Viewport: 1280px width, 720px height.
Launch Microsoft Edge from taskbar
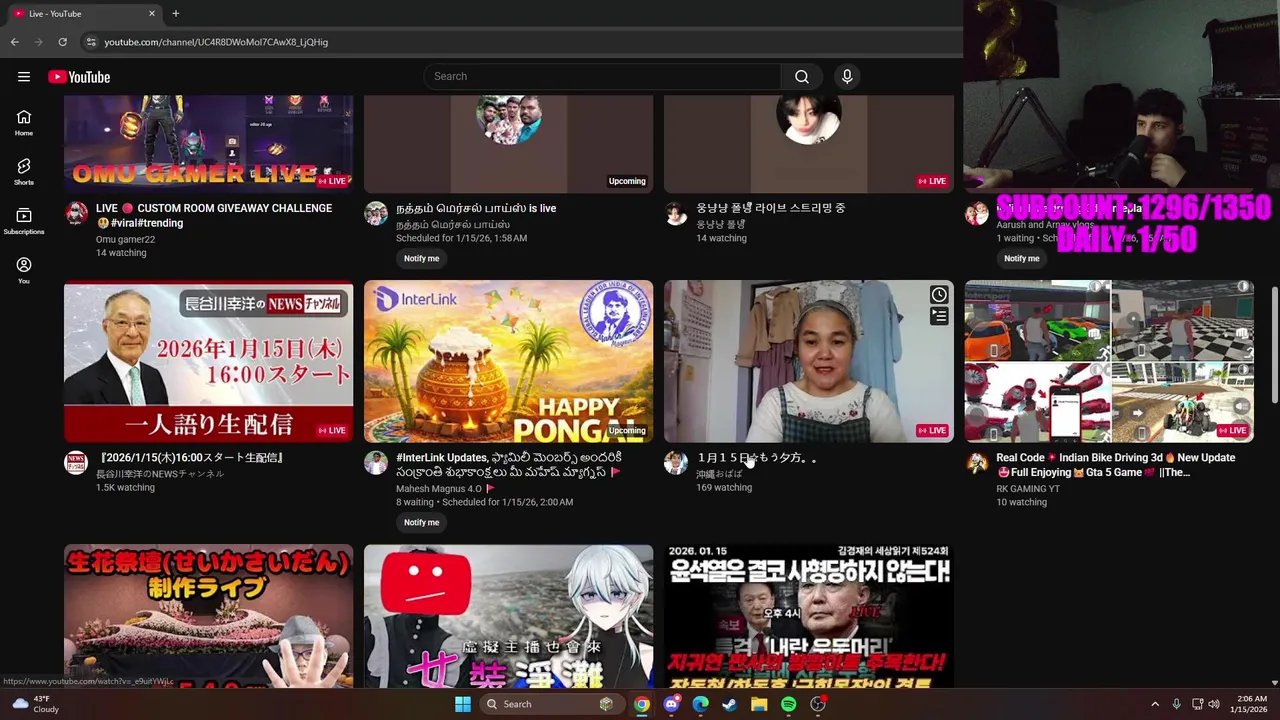click(700, 704)
